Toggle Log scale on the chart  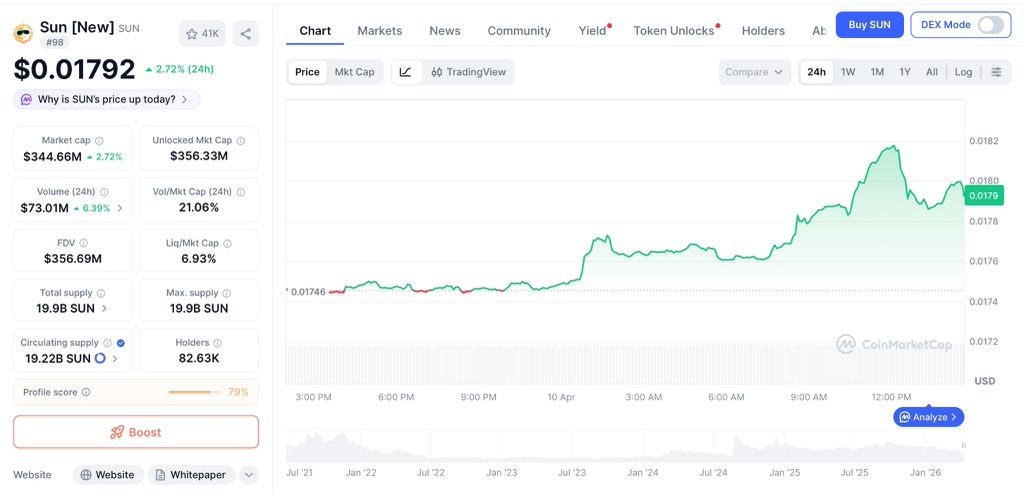(963, 72)
